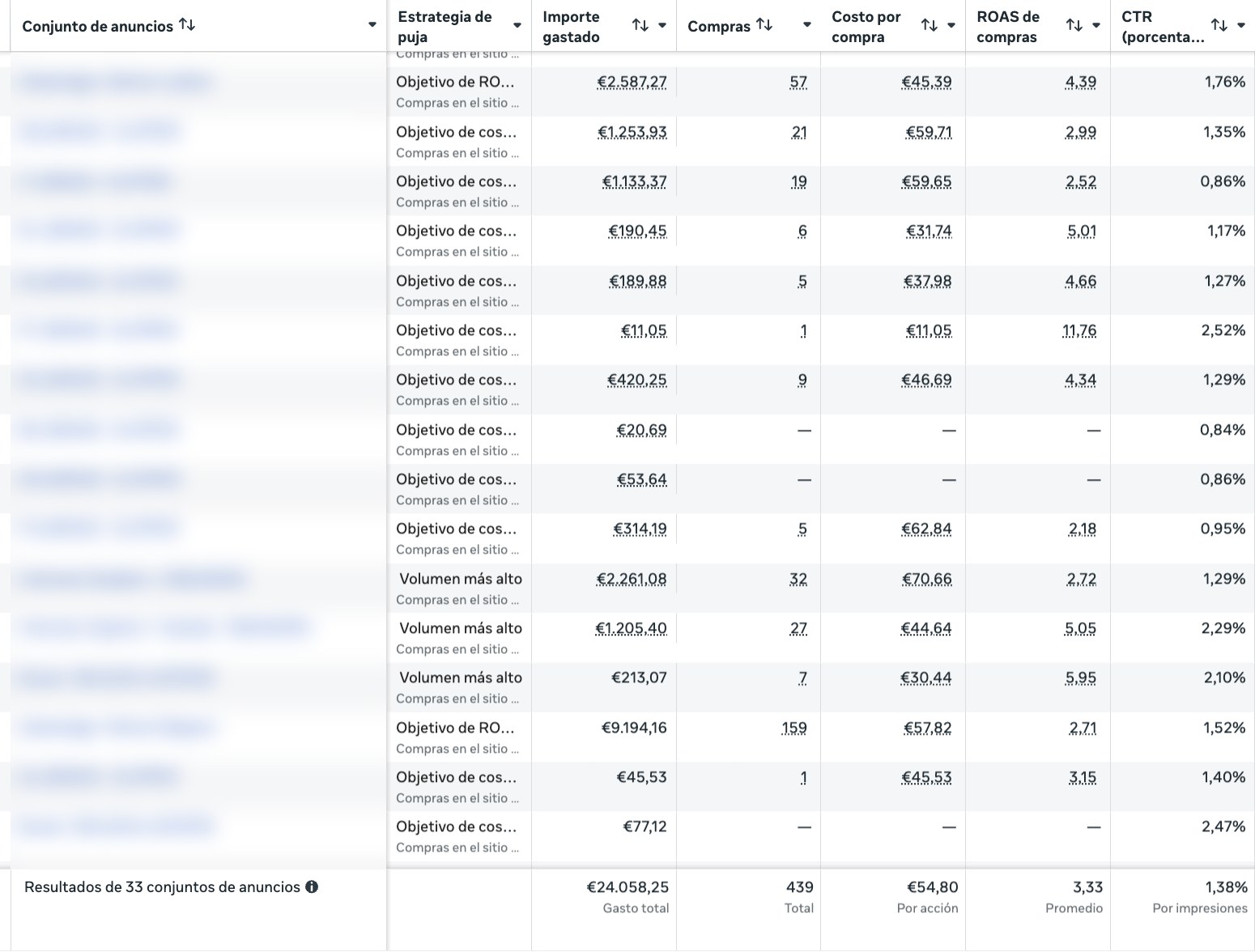This screenshot has height=952, width=1255.
Task: Sort by Compras arrows icon
Action: (764, 25)
